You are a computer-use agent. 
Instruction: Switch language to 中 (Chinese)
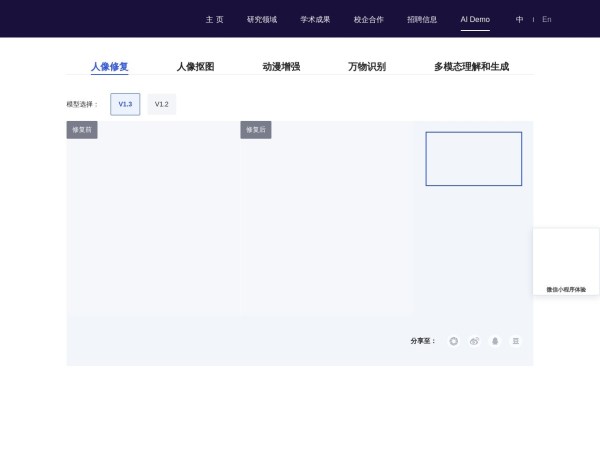[519, 19]
